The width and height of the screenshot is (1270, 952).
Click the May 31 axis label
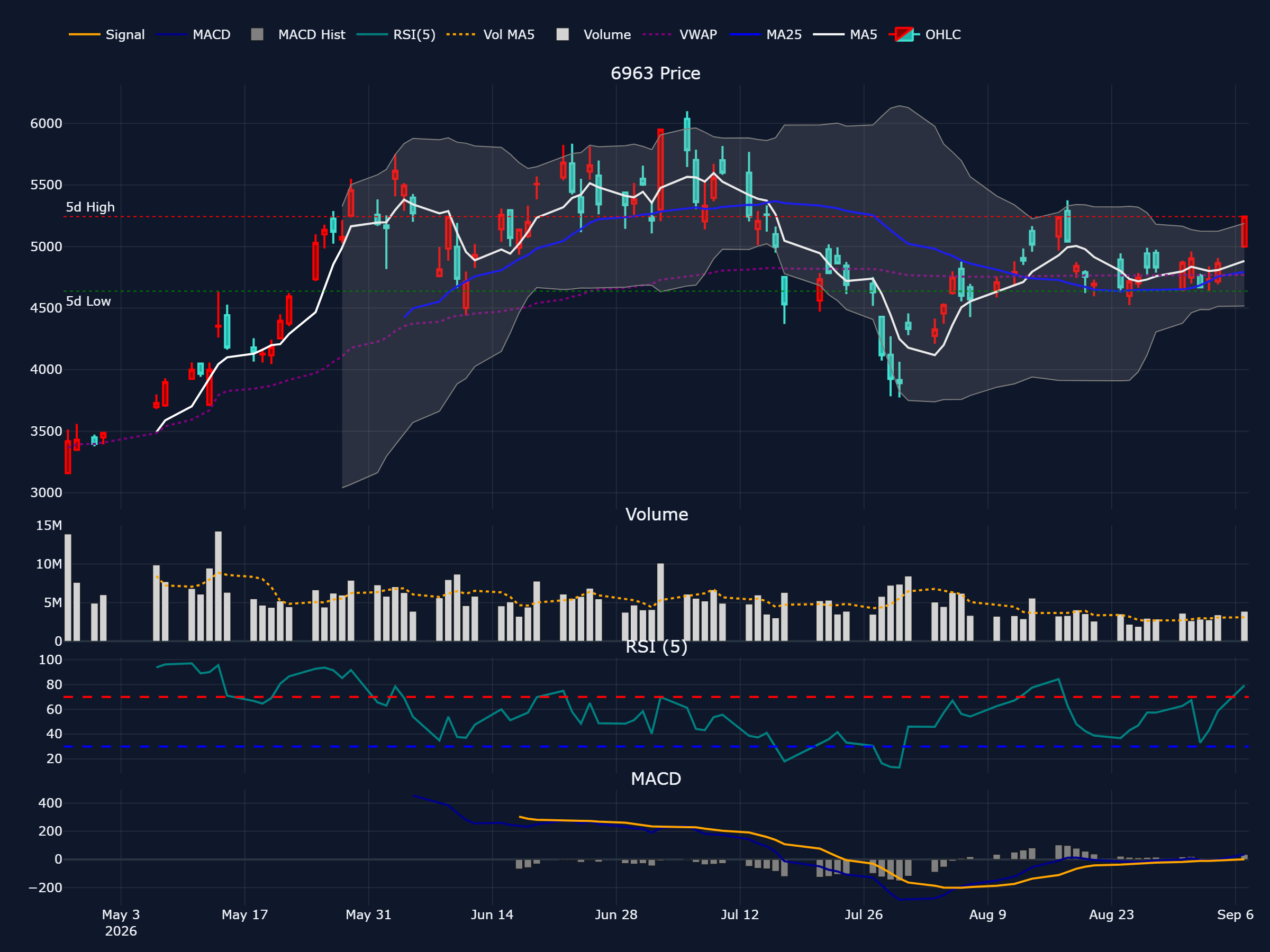tap(369, 914)
